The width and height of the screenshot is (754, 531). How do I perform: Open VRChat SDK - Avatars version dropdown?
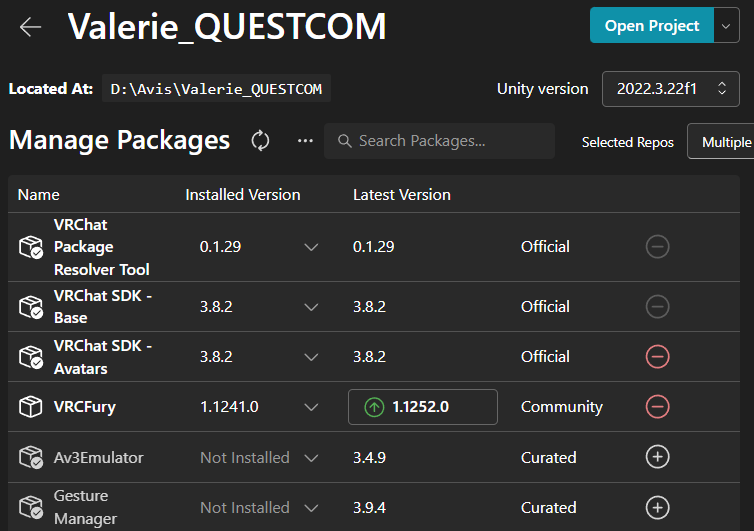click(x=311, y=357)
